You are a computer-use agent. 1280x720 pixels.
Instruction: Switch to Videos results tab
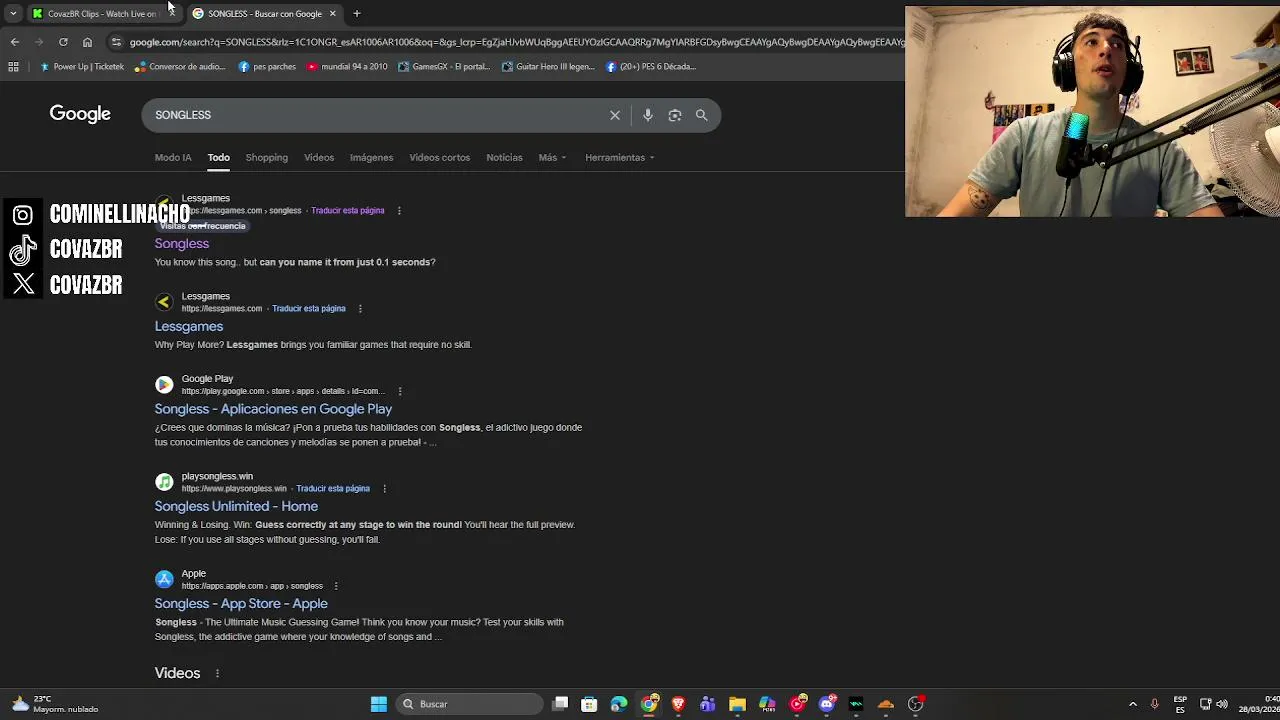319,157
